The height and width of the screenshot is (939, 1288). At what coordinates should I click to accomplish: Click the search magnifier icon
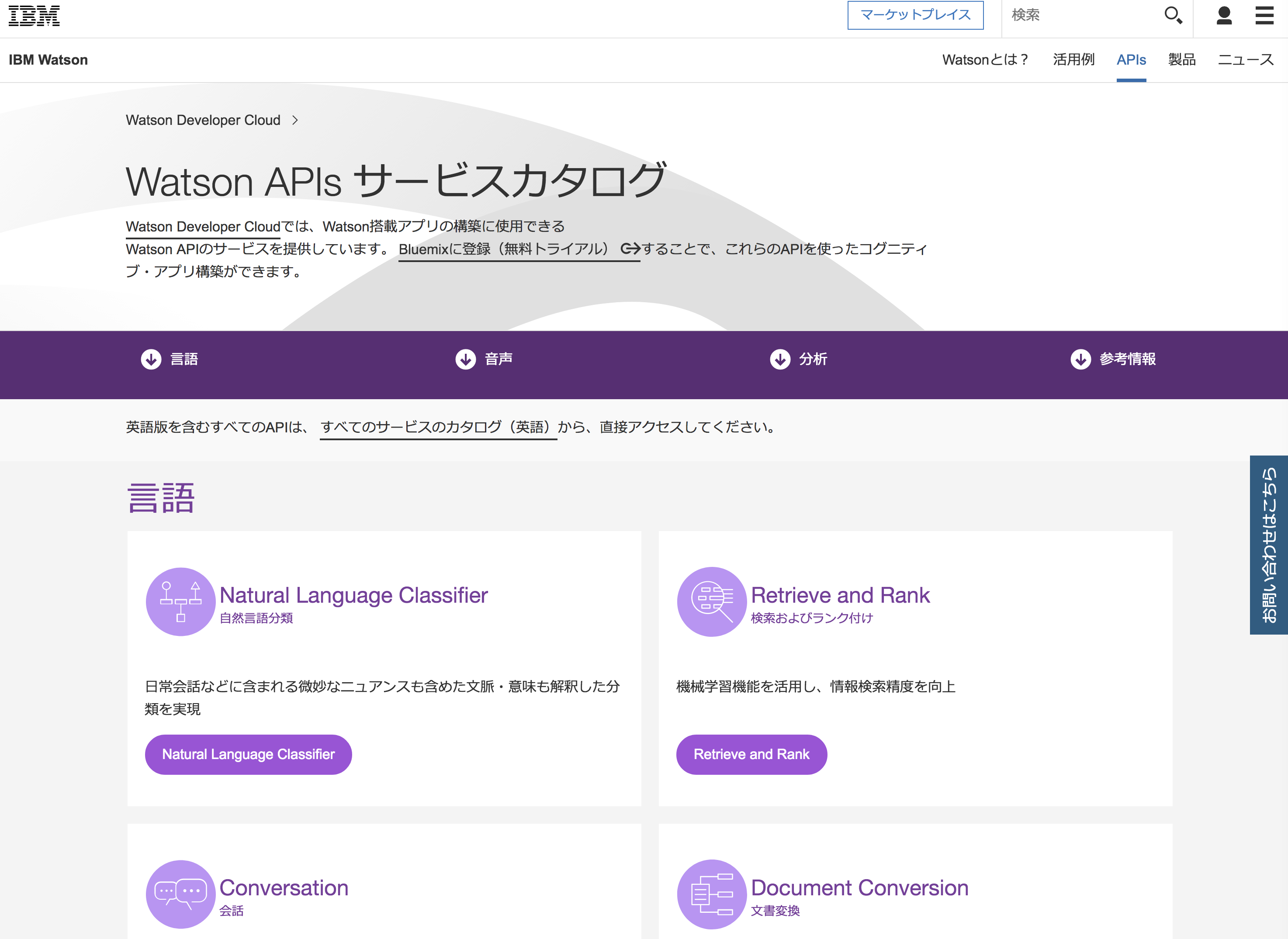tap(1173, 15)
